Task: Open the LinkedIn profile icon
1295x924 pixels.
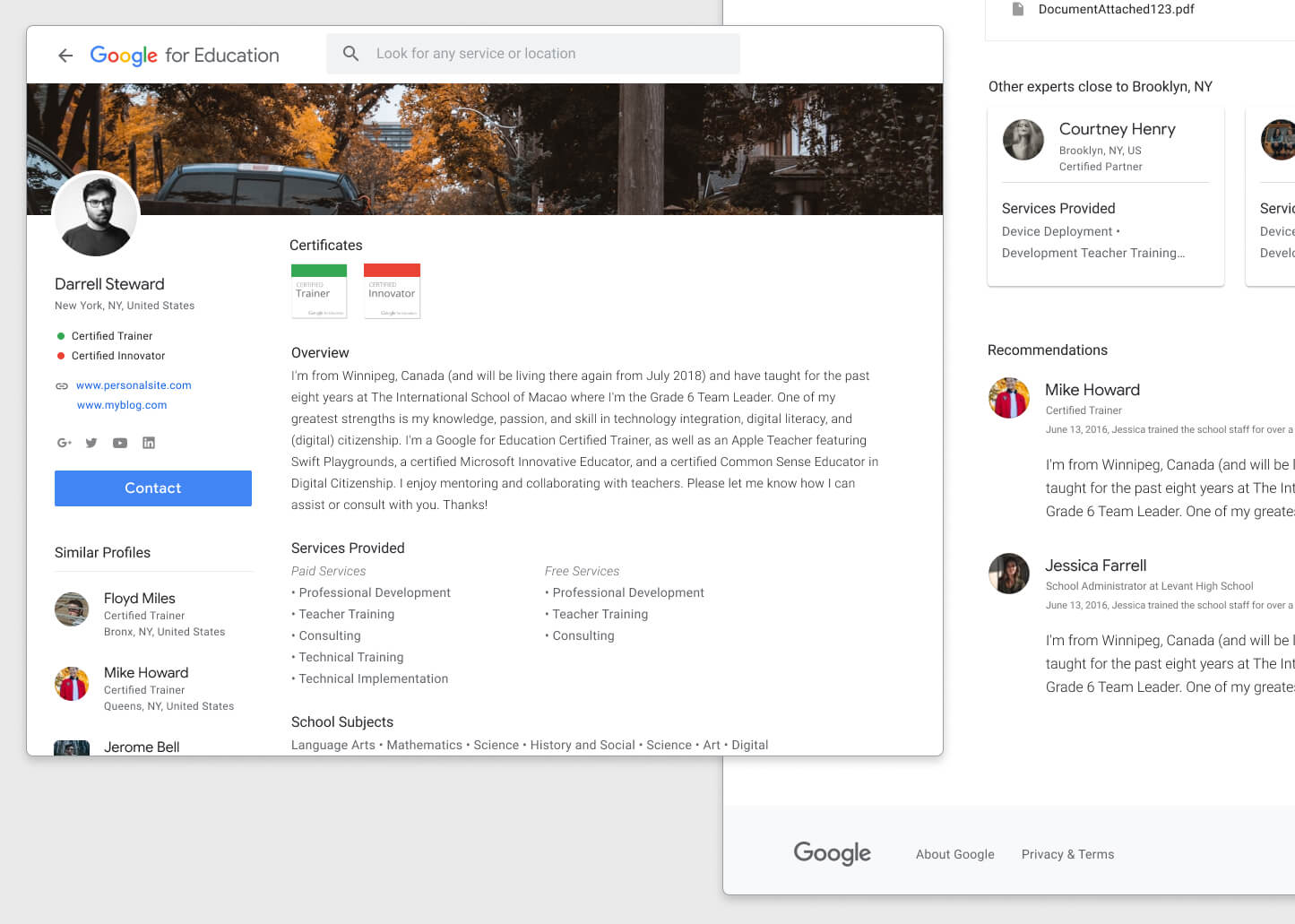Action: click(149, 443)
